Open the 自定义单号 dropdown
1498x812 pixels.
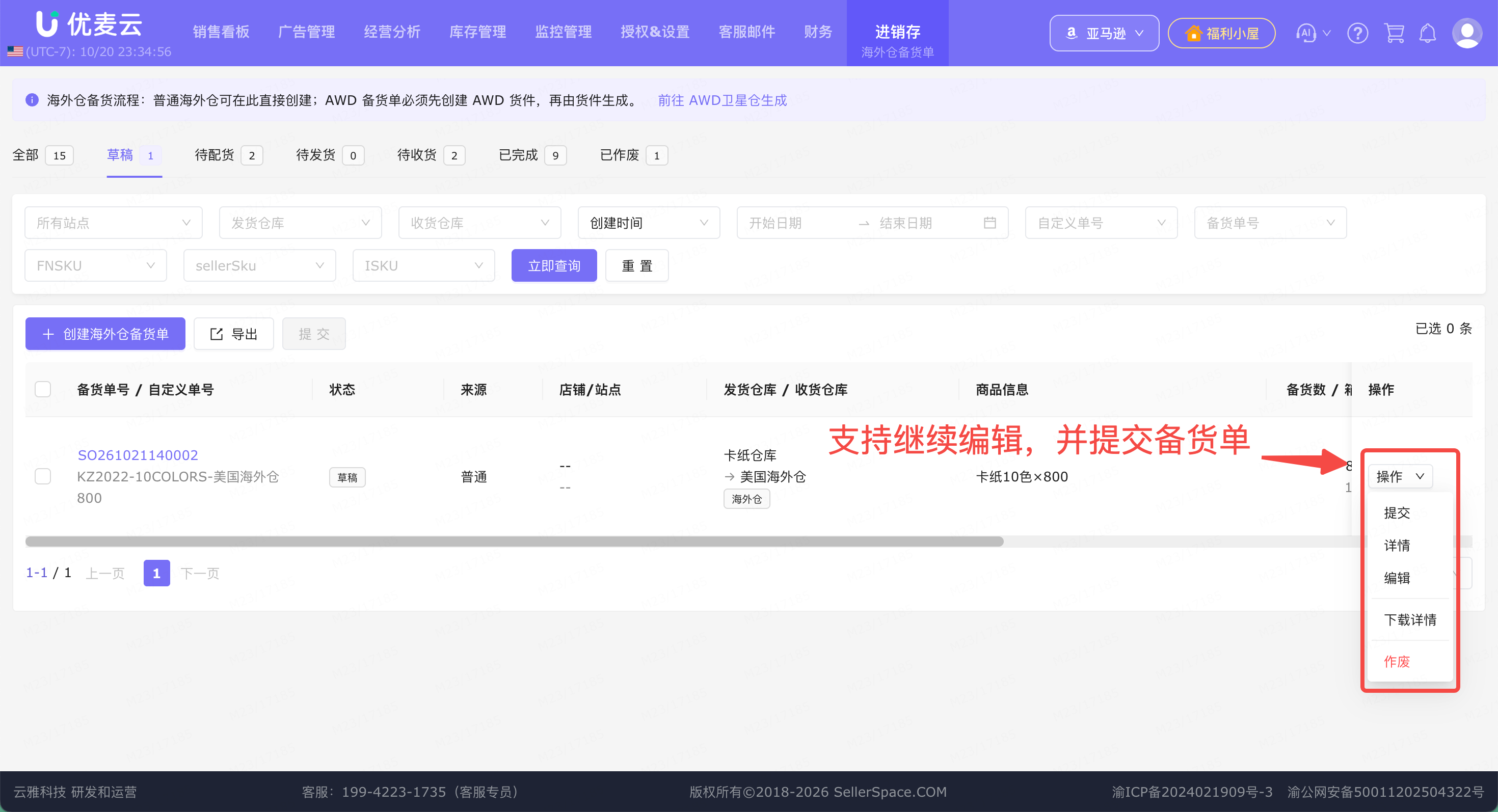point(1101,223)
